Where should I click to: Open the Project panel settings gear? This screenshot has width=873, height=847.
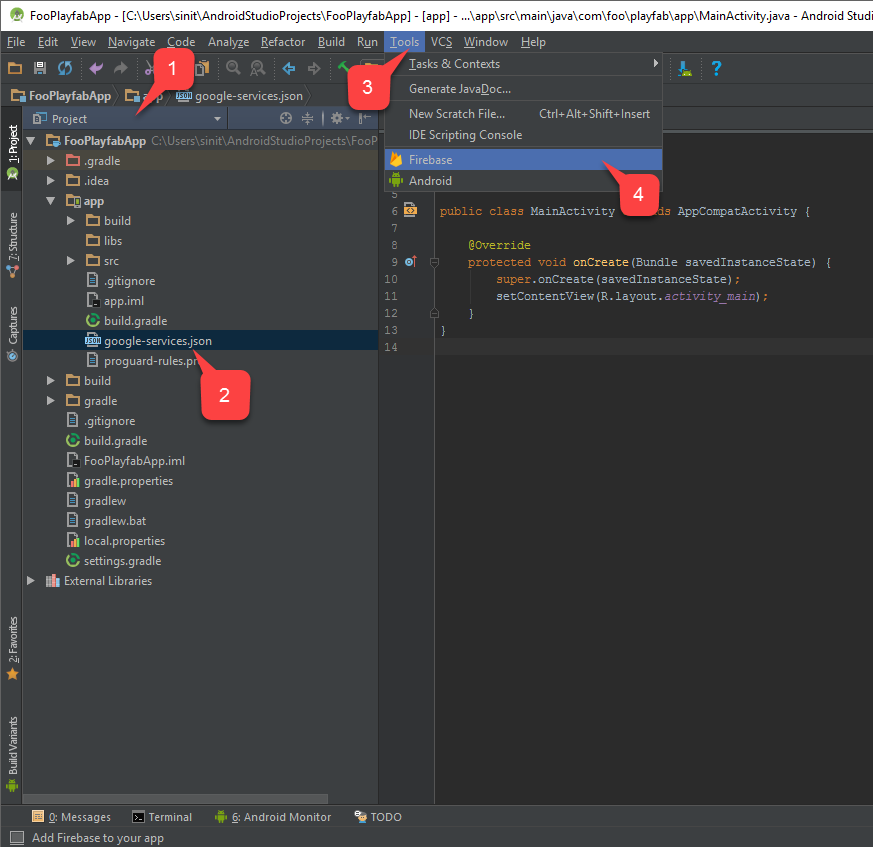coord(339,118)
